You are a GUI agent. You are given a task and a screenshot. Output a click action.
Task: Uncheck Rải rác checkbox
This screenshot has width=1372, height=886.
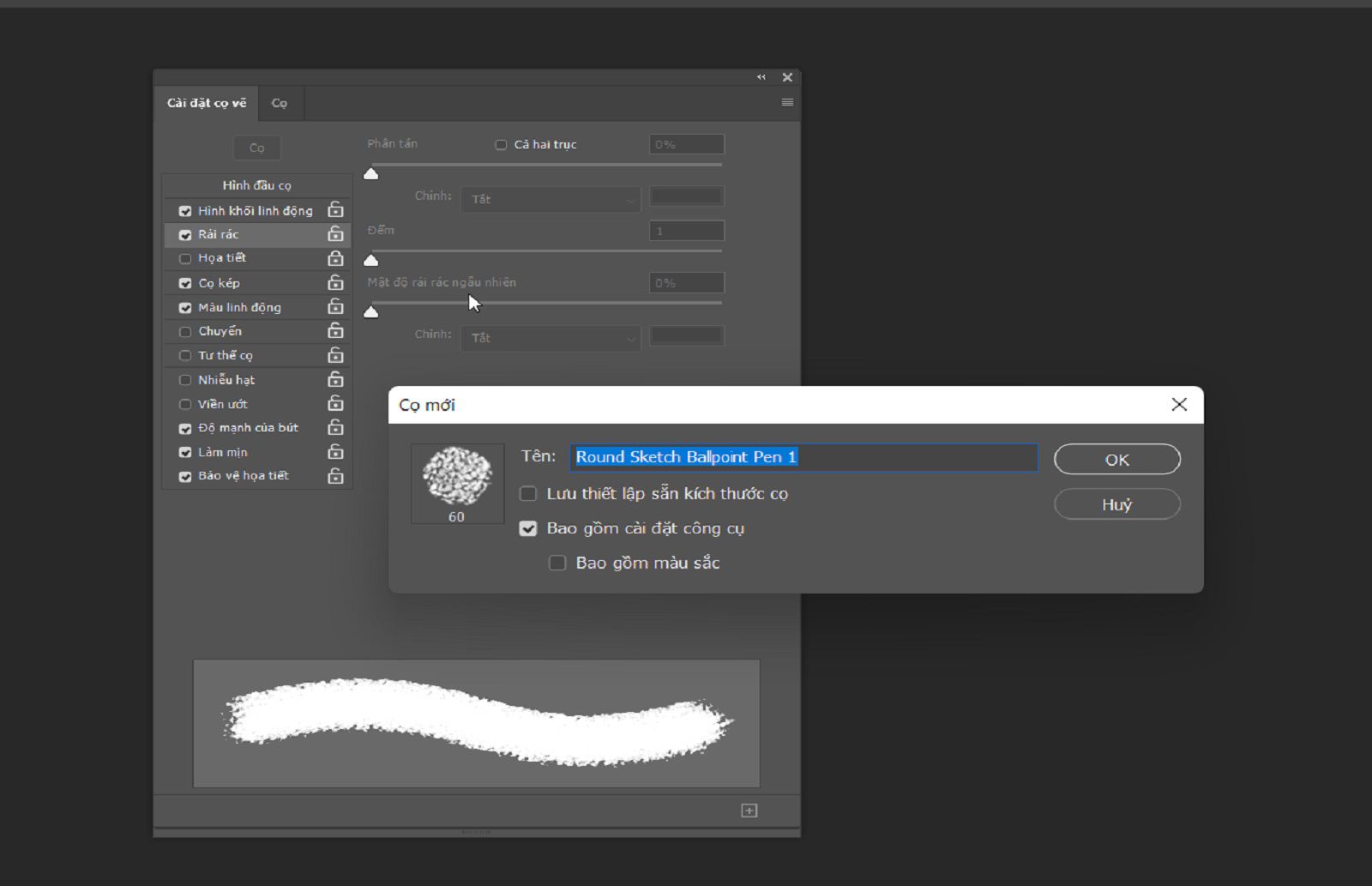pyautogui.click(x=185, y=235)
